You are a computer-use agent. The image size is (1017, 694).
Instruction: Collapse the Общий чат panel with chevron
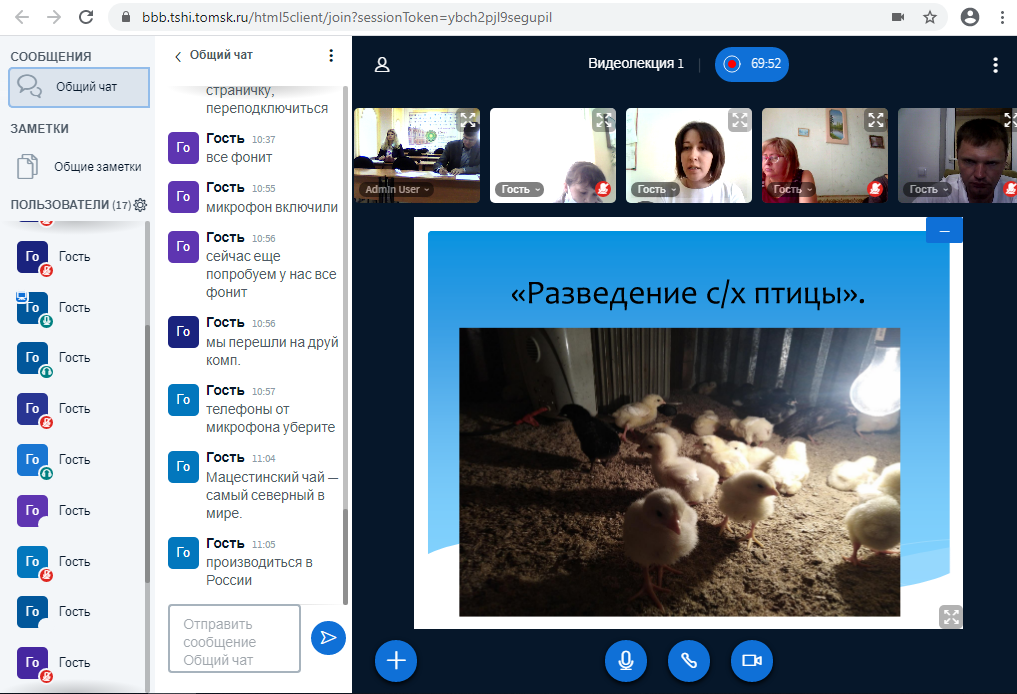click(x=179, y=56)
